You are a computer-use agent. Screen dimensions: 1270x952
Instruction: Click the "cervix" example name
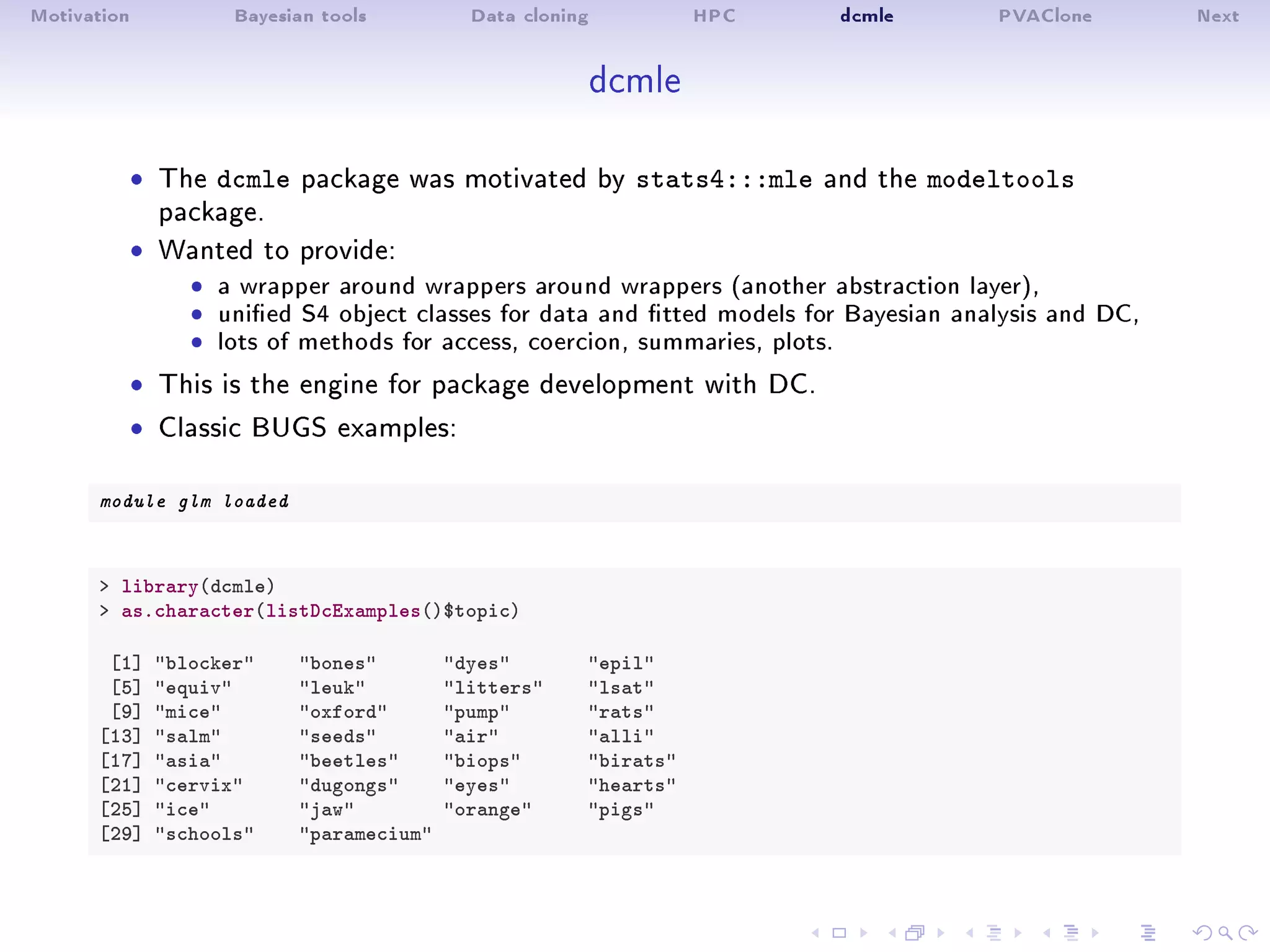(x=199, y=785)
